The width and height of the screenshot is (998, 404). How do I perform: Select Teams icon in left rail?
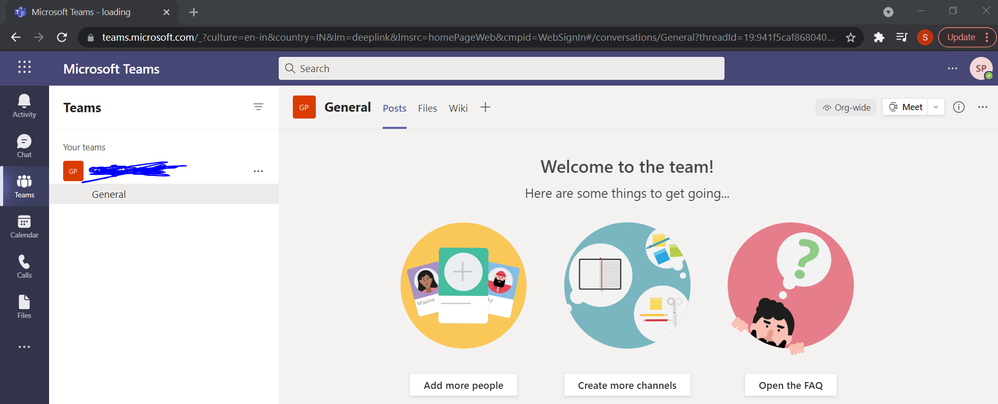click(24, 186)
